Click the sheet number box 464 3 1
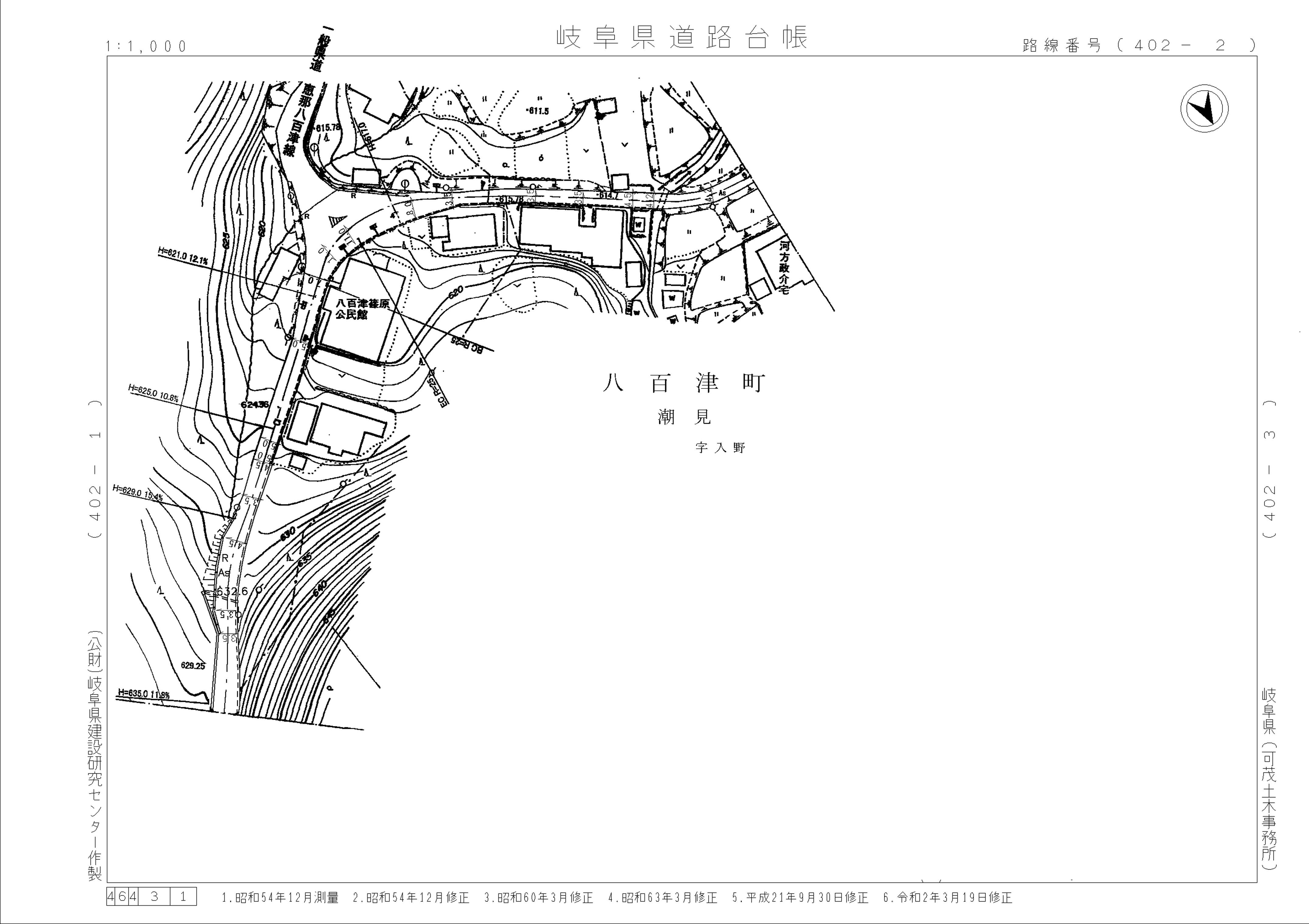This screenshot has height=924, width=1309. click(x=151, y=896)
